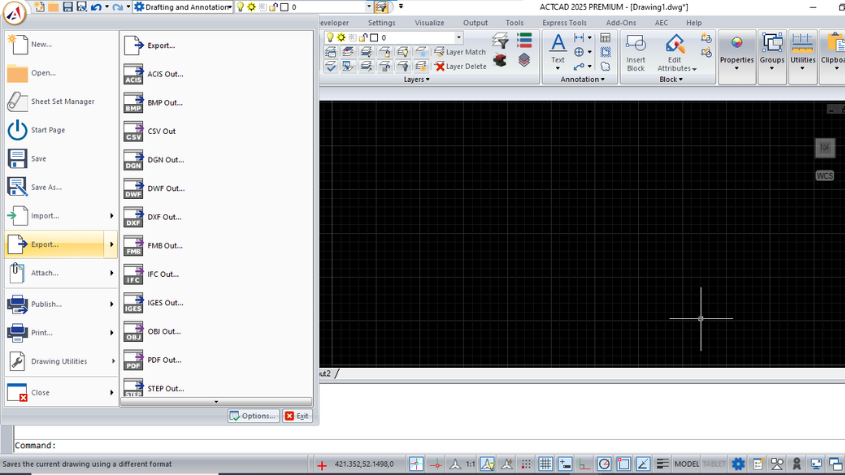The width and height of the screenshot is (845, 475).
Task: Open the Groups dropdown panel
Action: pyautogui.click(x=772, y=56)
